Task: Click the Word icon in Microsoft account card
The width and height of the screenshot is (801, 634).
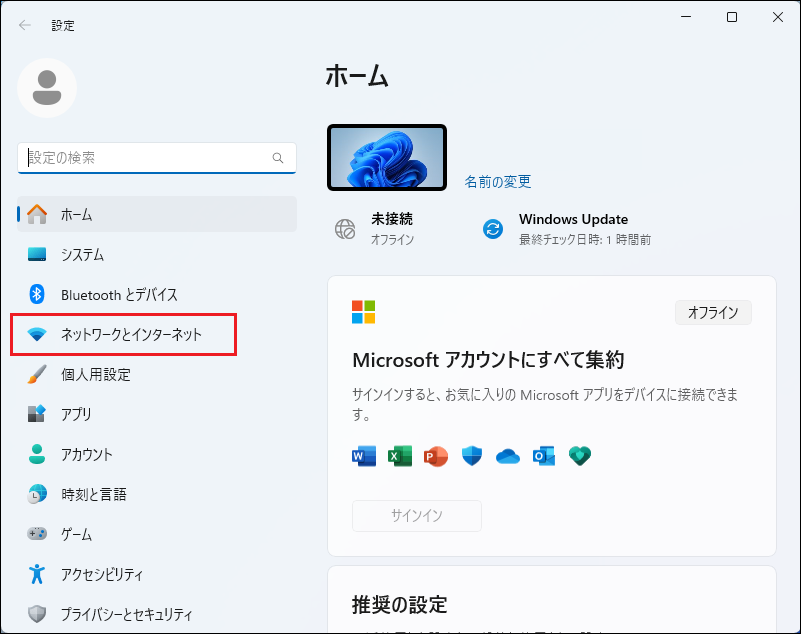Action: (363, 456)
